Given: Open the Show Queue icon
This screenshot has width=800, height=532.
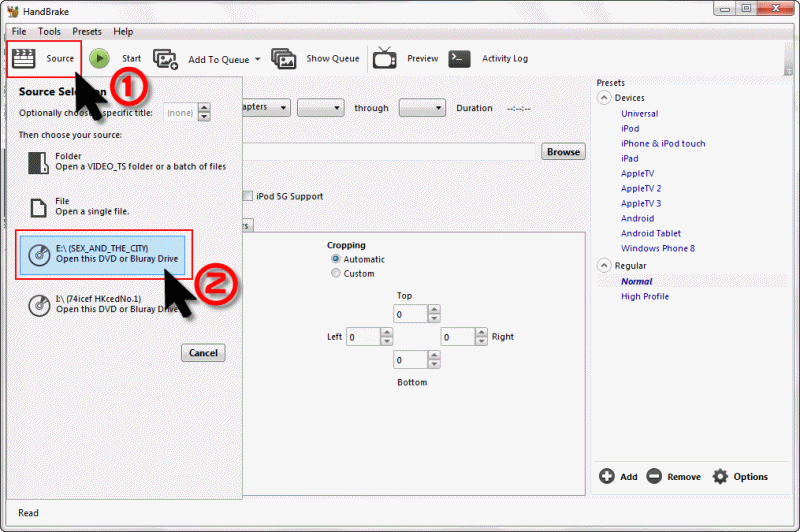Looking at the screenshot, I should pyautogui.click(x=284, y=59).
